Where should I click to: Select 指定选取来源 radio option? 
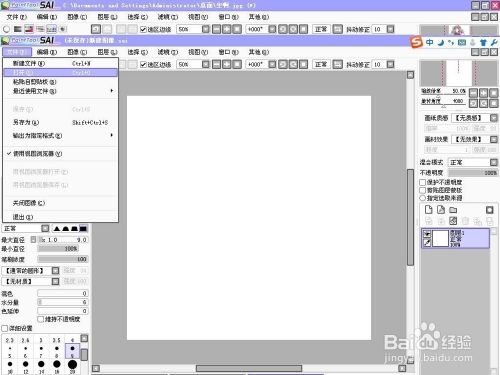(423, 198)
